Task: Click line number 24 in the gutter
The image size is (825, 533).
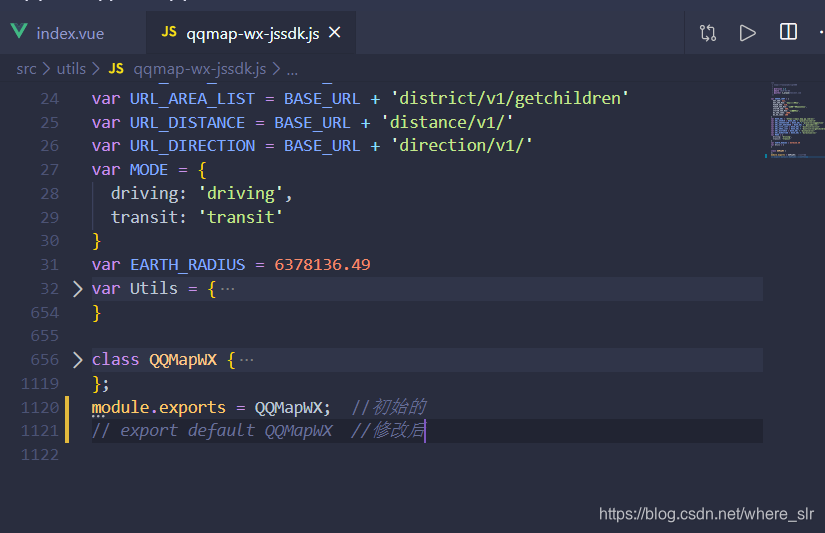Action: [x=49, y=99]
